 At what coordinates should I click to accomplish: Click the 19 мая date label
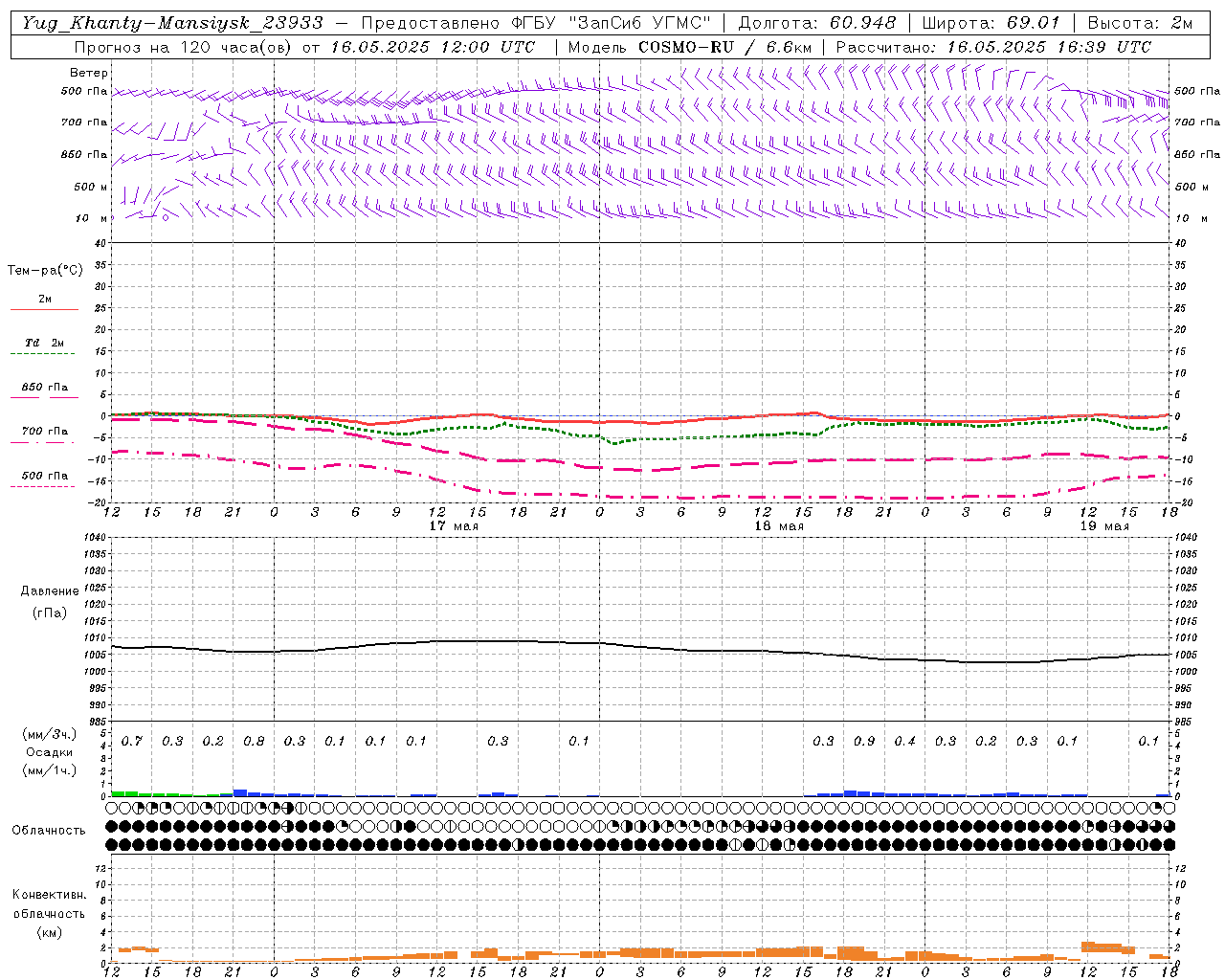point(1104,526)
